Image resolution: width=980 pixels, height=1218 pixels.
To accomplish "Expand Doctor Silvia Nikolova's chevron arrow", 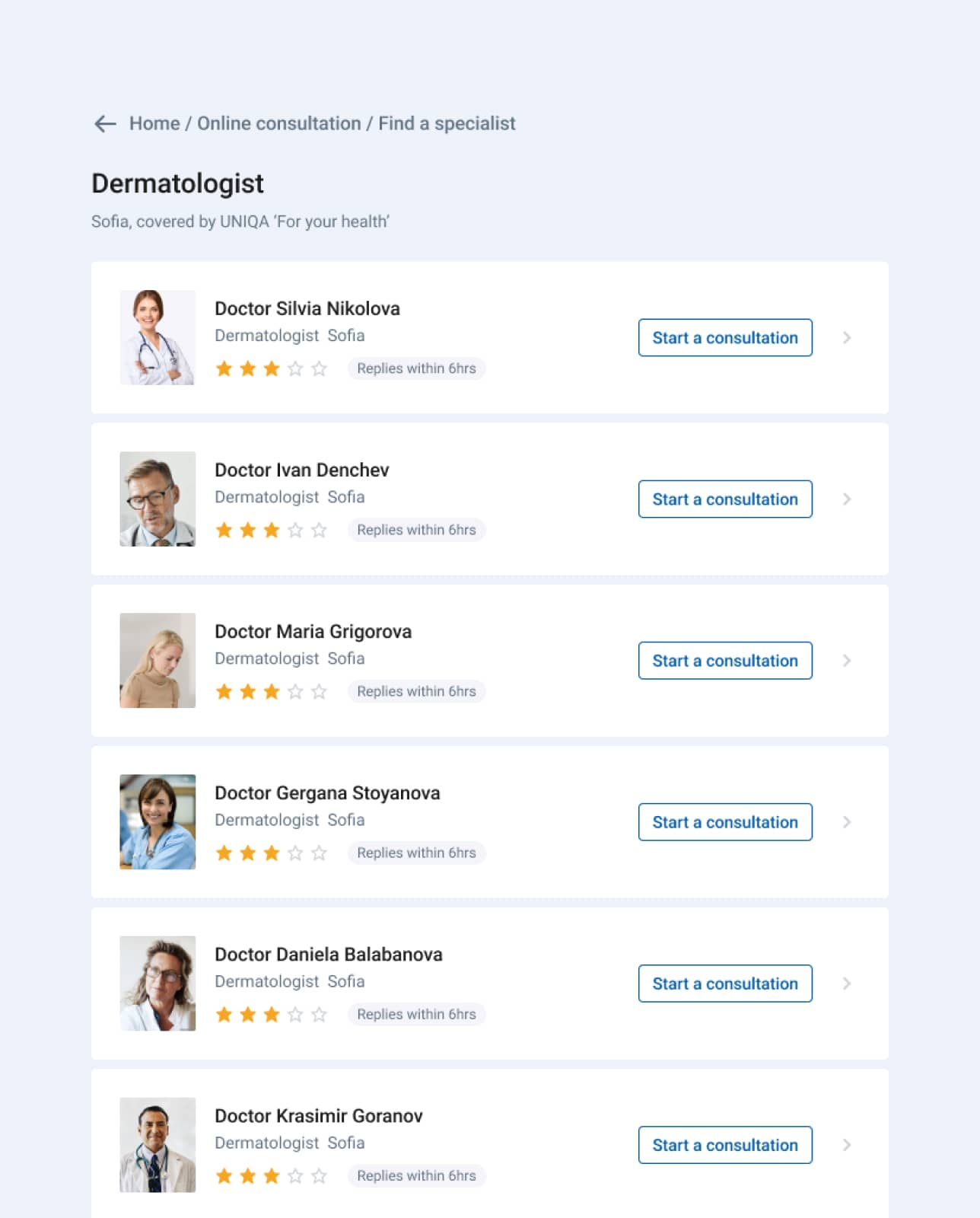I will pyautogui.click(x=847, y=338).
